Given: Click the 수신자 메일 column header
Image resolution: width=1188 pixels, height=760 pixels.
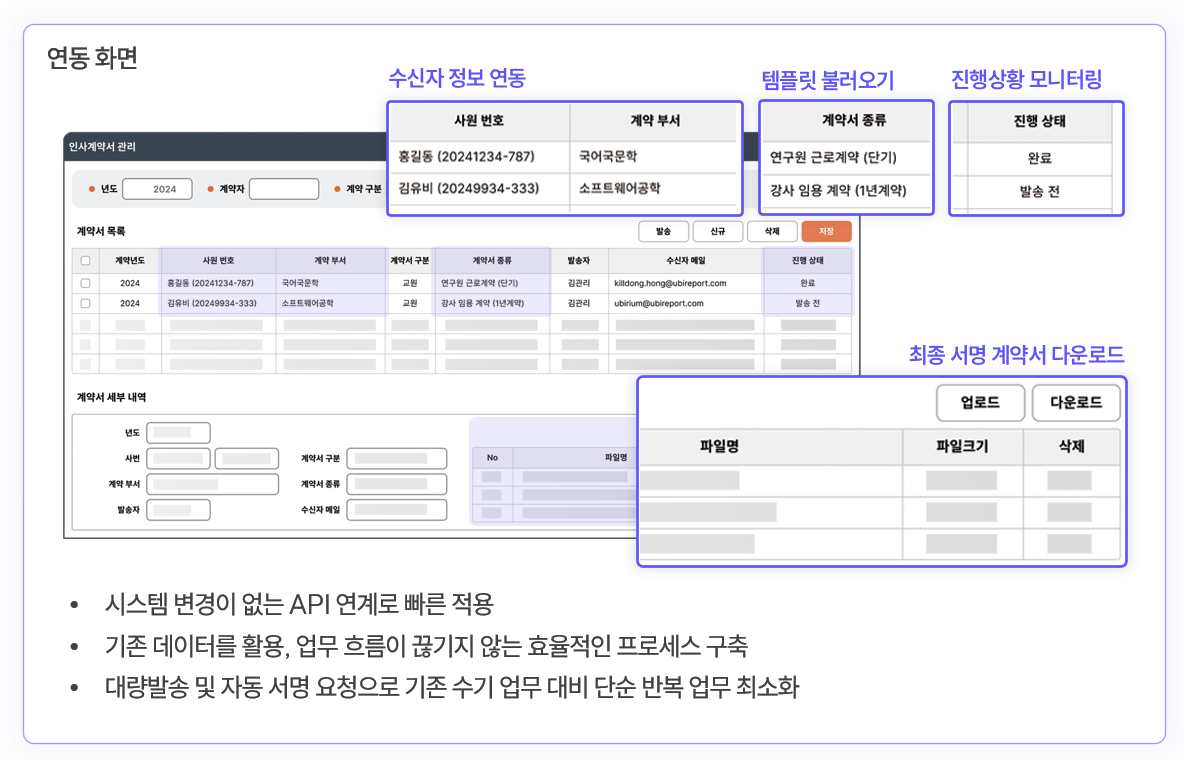Looking at the screenshot, I should (686, 261).
